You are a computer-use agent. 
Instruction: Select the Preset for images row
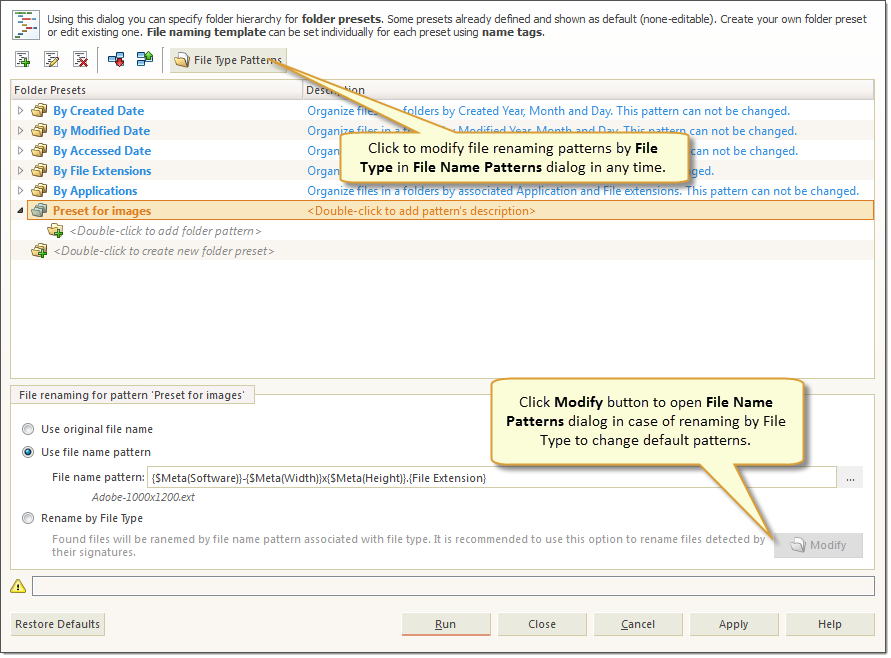(x=450, y=210)
